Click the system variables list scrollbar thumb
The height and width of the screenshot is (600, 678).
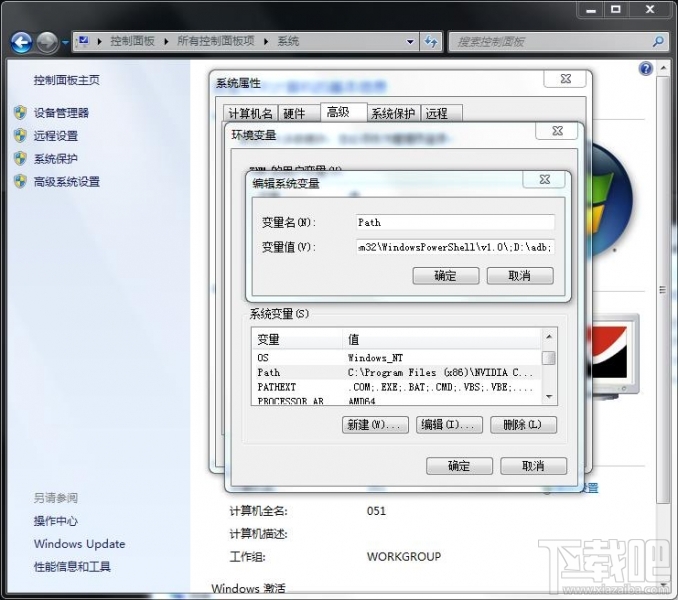pyautogui.click(x=549, y=358)
